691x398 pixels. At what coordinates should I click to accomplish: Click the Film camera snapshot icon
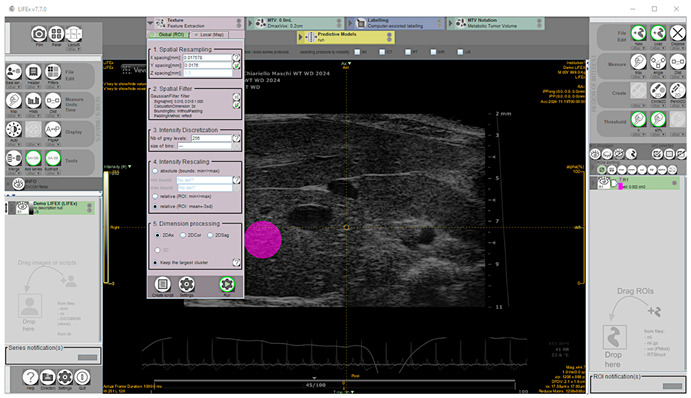point(39,33)
